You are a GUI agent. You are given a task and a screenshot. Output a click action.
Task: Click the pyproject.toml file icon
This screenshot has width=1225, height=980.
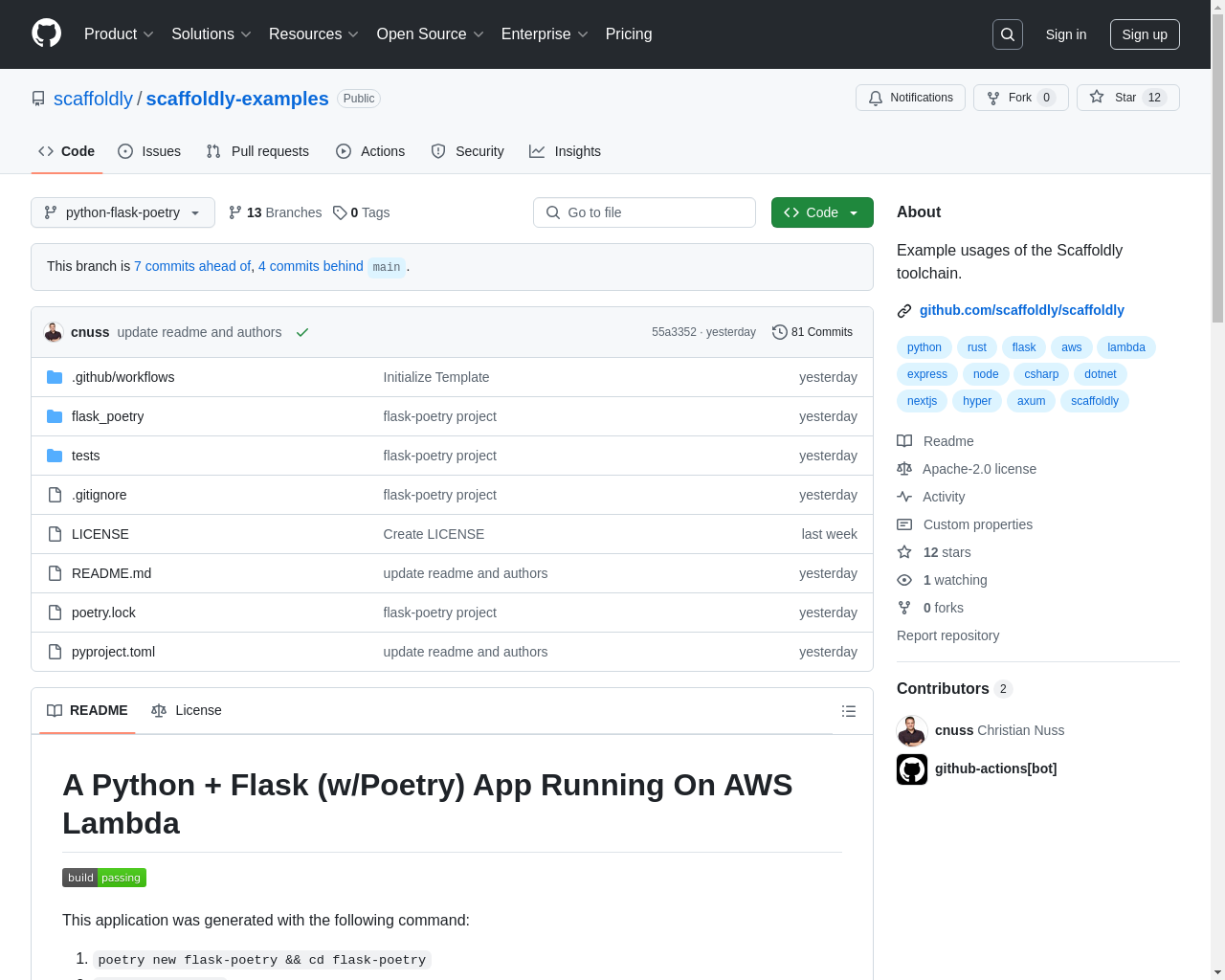click(x=55, y=652)
